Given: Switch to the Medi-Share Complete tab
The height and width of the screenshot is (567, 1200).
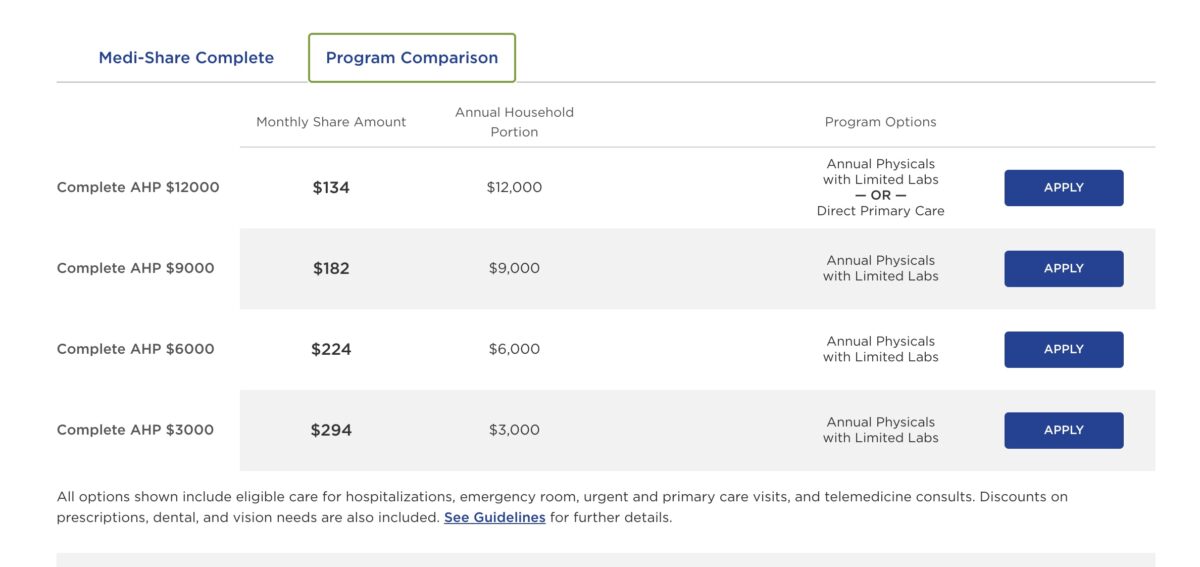Looking at the screenshot, I should [186, 58].
